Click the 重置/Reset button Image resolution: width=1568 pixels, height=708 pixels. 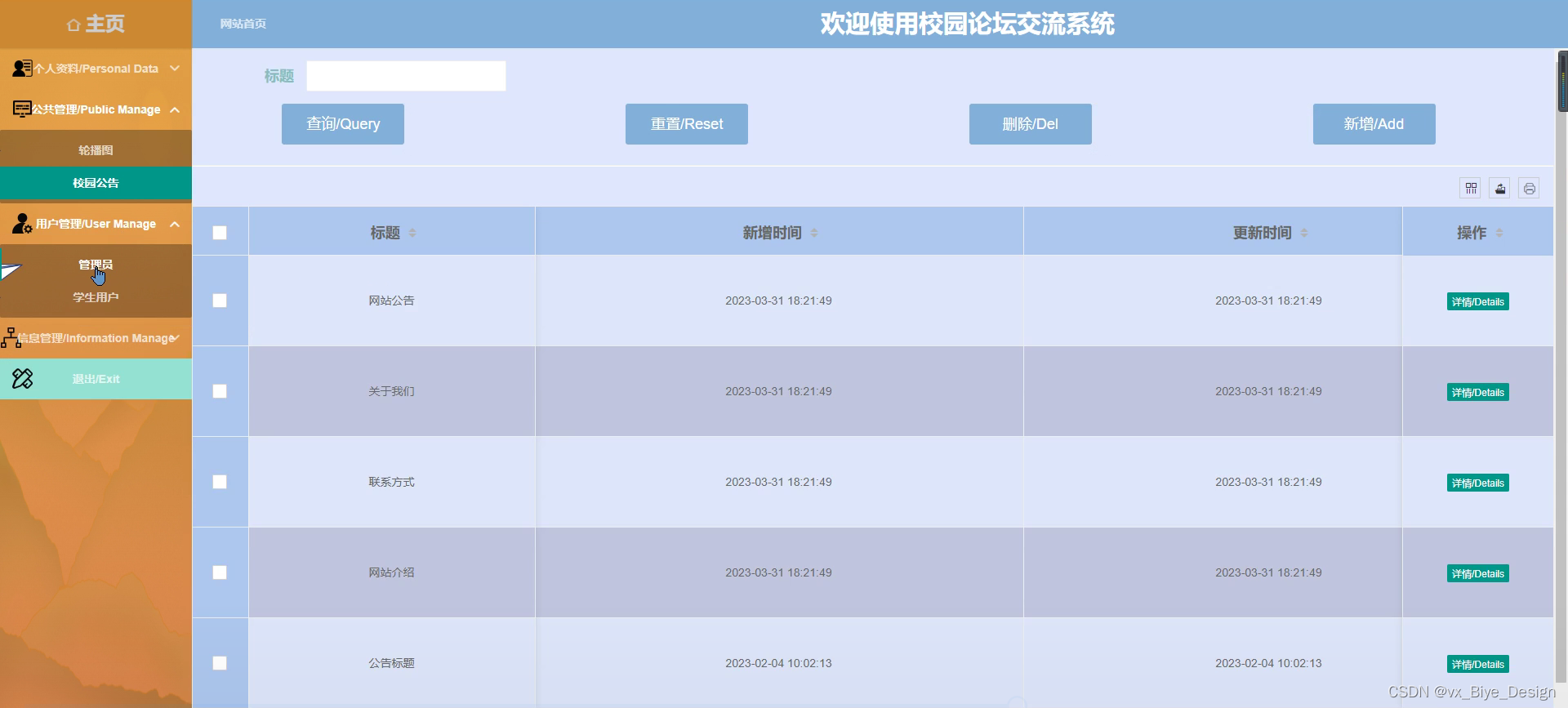click(687, 124)
